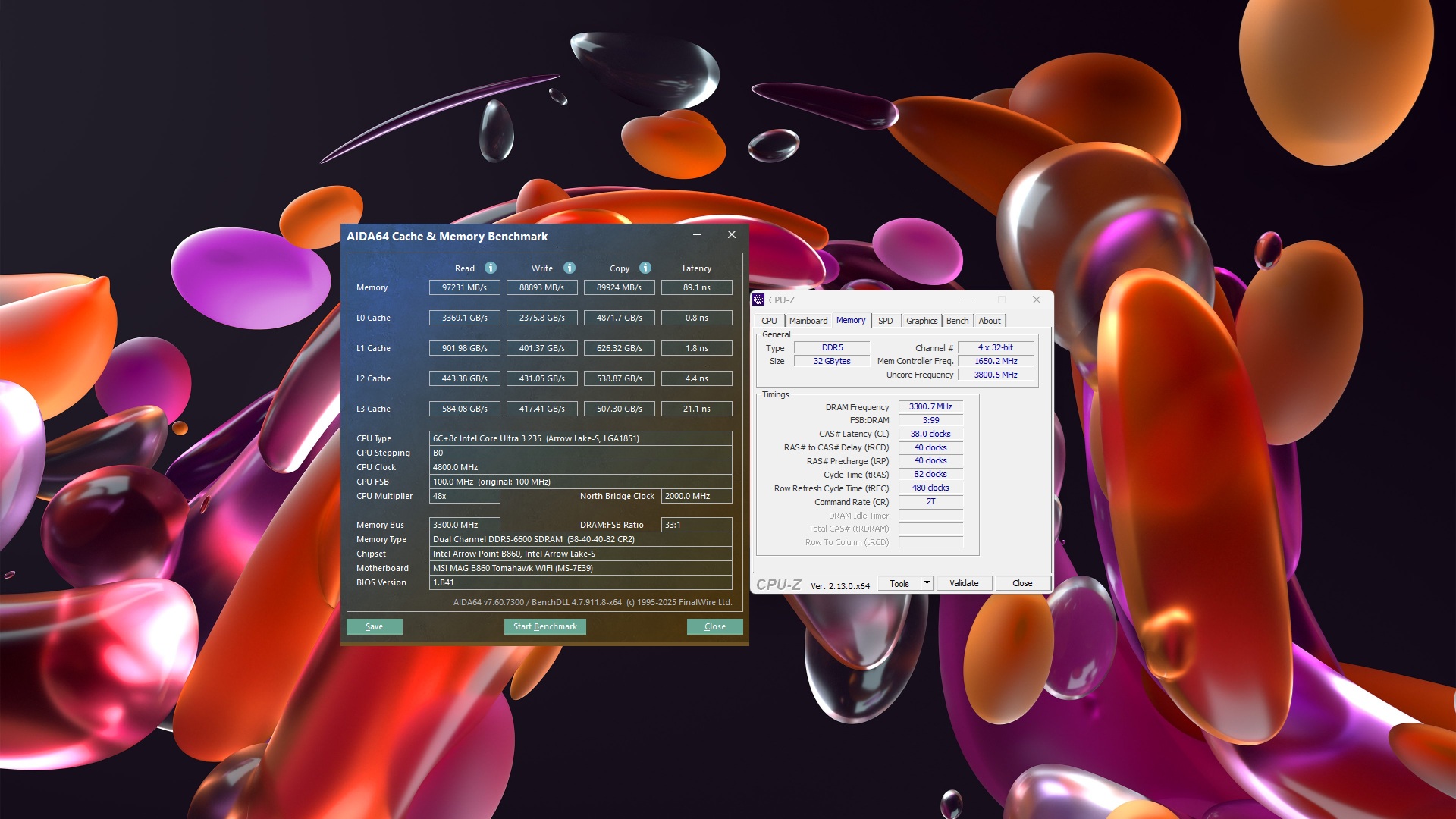The image size is (1456, 819).
Task: Close the CPU-Z window with X
Action: point(1037,300)
